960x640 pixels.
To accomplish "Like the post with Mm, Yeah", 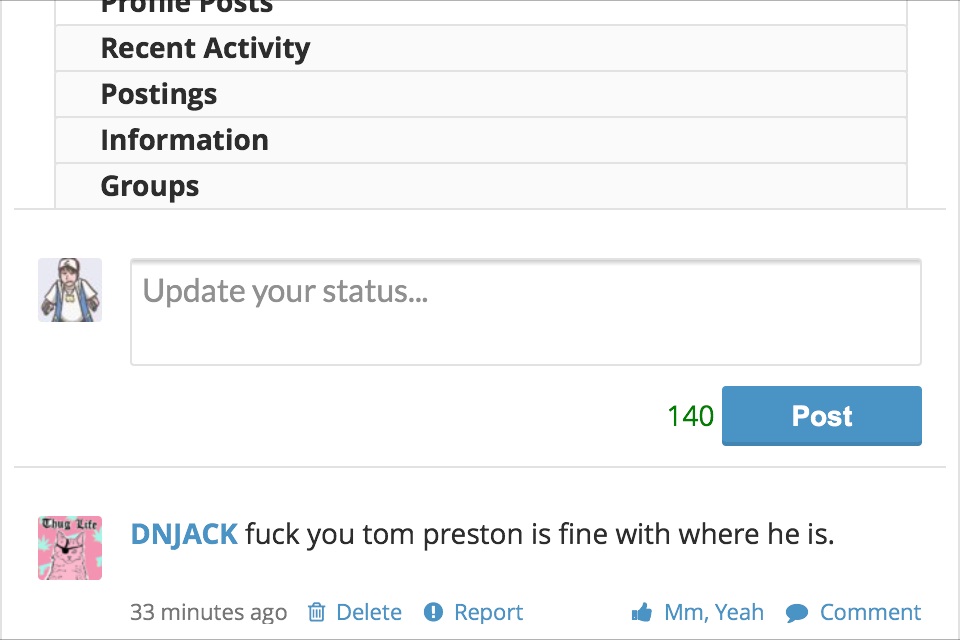I will (714, 612).
